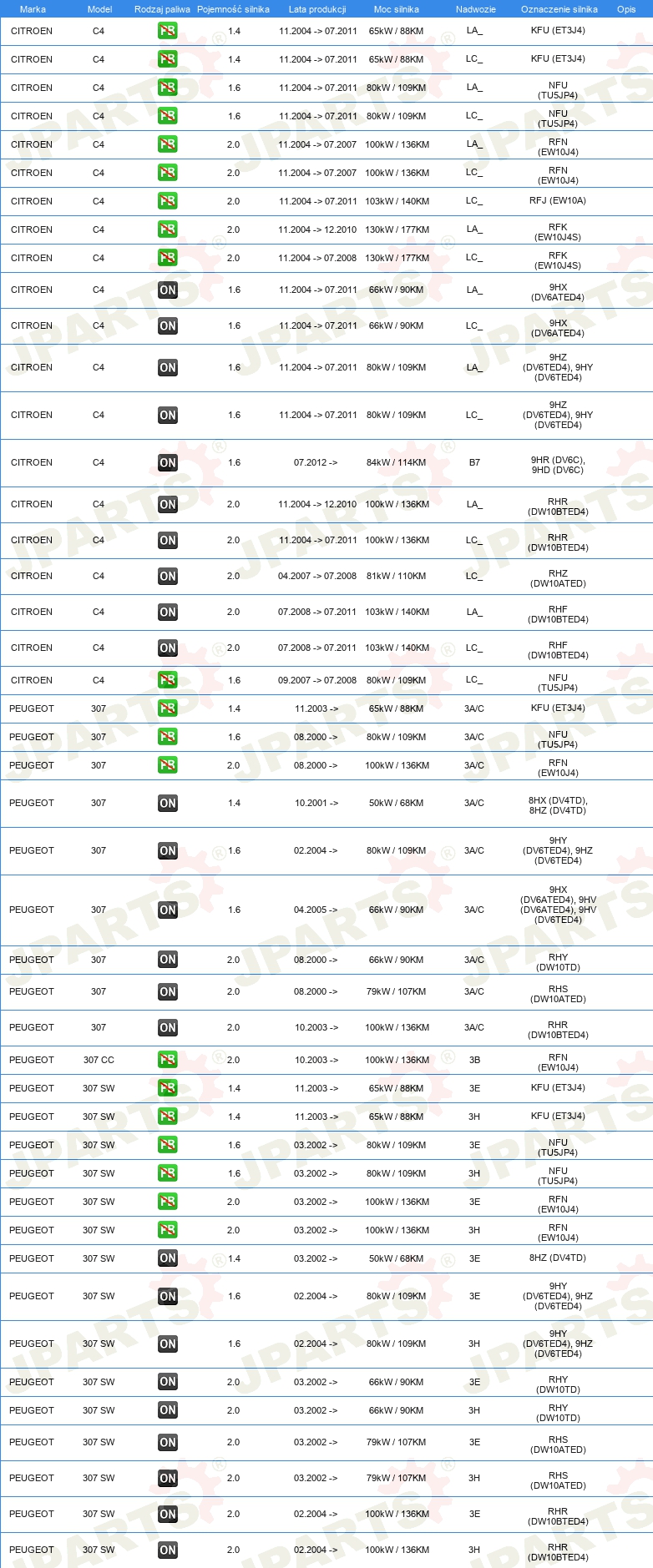Click ON icon in Peugeot 307 04.2005 row

pos(168,910)
